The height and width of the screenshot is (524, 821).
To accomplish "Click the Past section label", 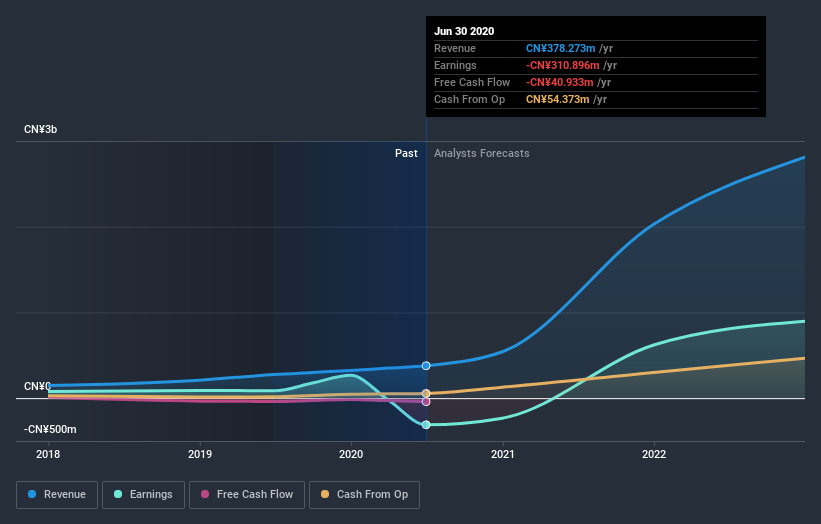I will coord(406,153).
